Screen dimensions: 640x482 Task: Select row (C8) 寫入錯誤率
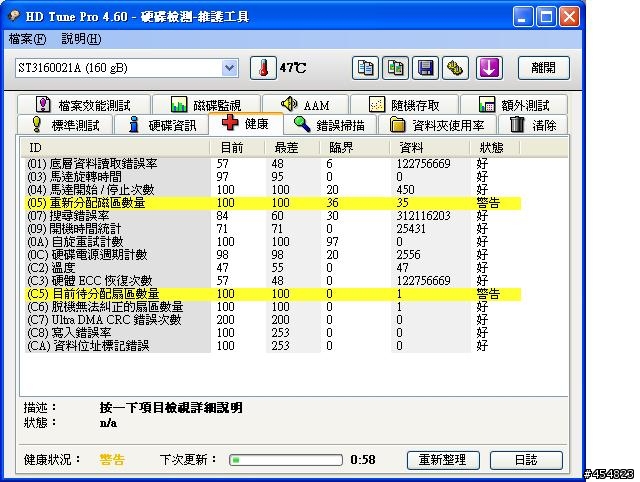pos(273,333)
